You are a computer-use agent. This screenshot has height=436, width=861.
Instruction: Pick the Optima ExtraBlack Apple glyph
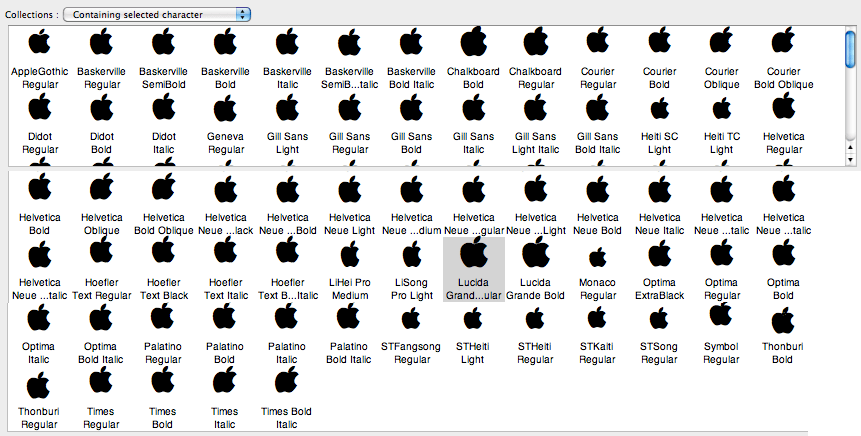[659, 254]
